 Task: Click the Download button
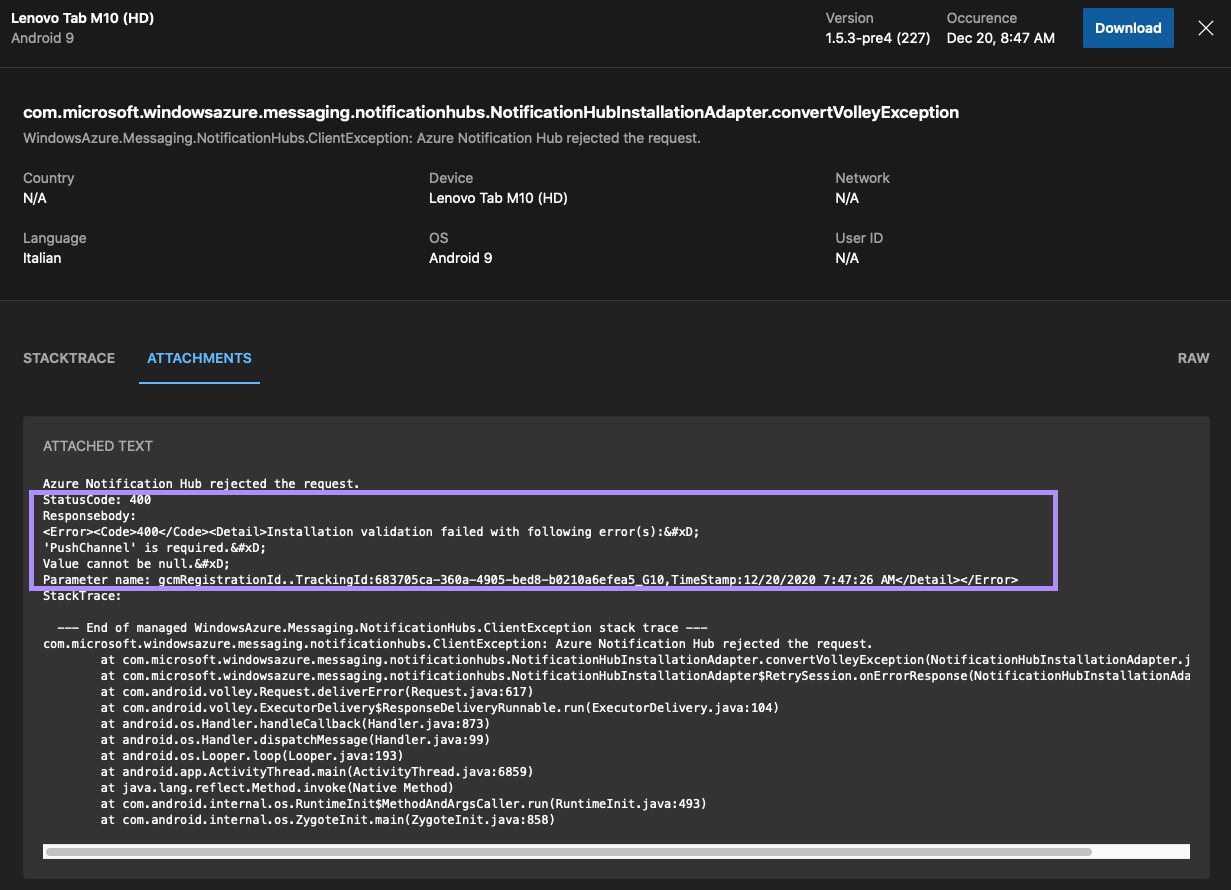pos(1127,28)
